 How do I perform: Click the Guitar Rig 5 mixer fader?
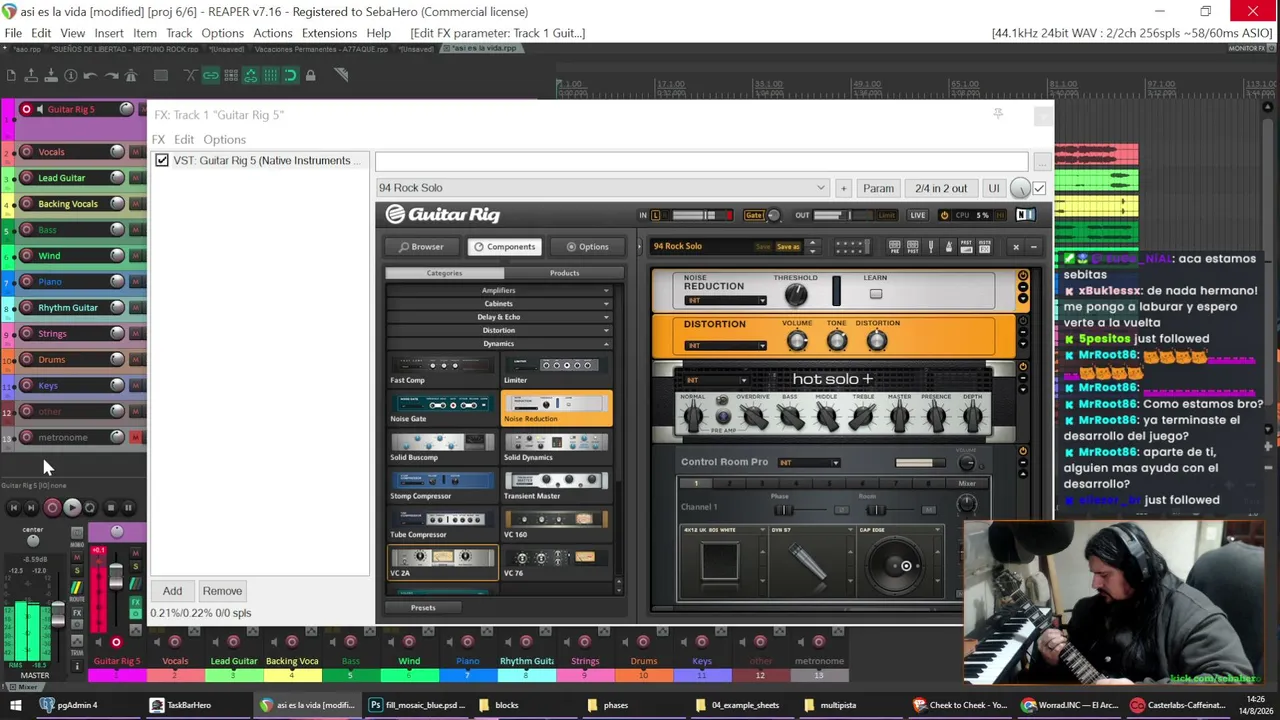116,578
